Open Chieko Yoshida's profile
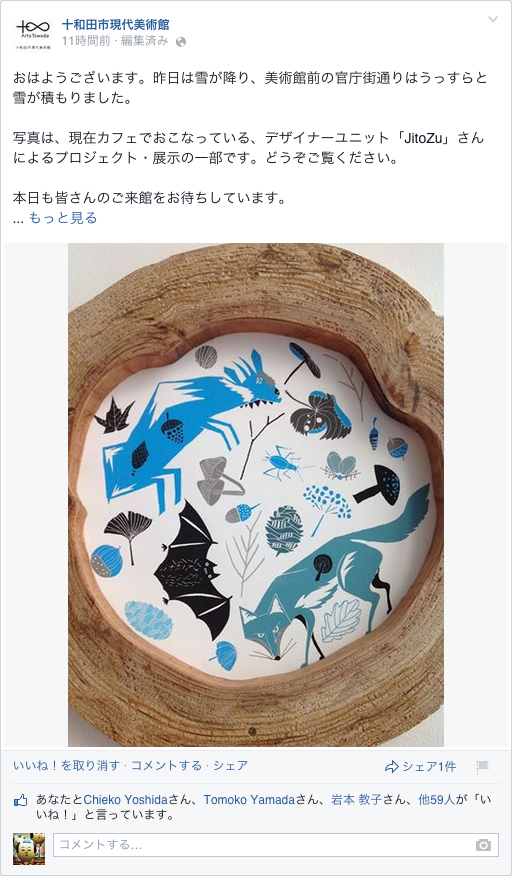Image resolution: width=512 pixels, height=876 pixels. [126, 800]
